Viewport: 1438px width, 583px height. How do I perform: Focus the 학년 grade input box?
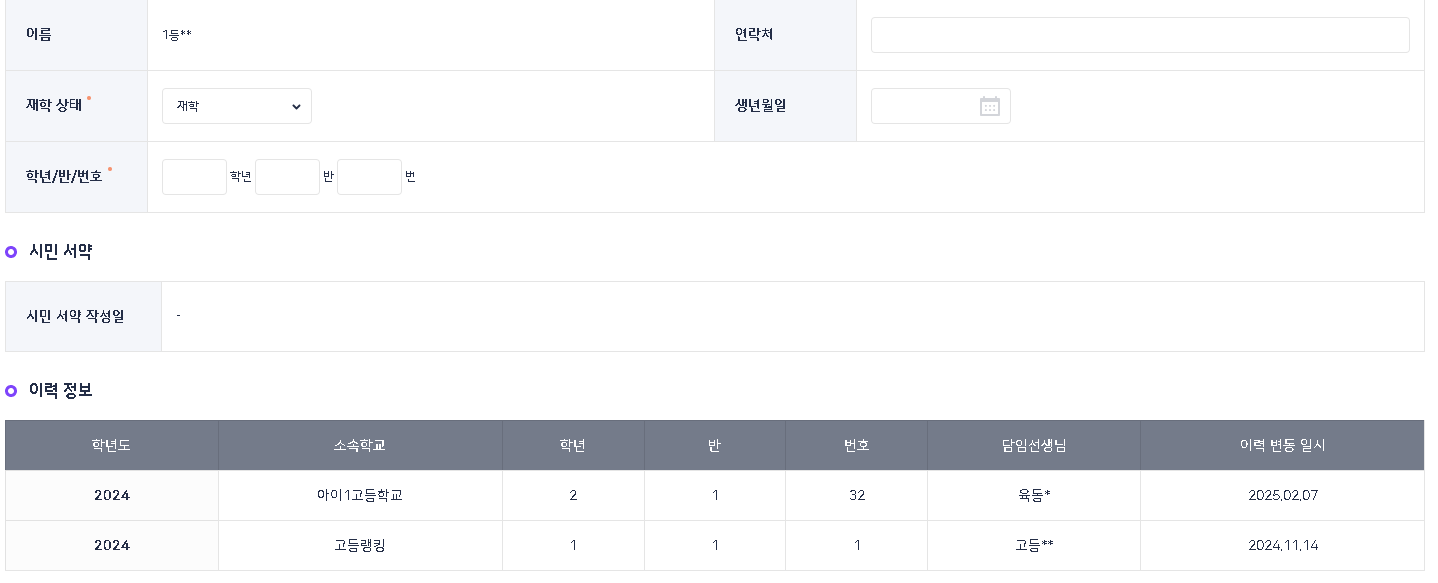pyautogui.click(x=194, y=177)
